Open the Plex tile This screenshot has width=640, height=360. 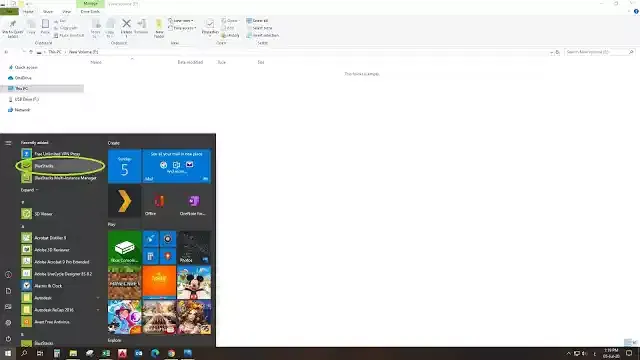pos(124,200)
